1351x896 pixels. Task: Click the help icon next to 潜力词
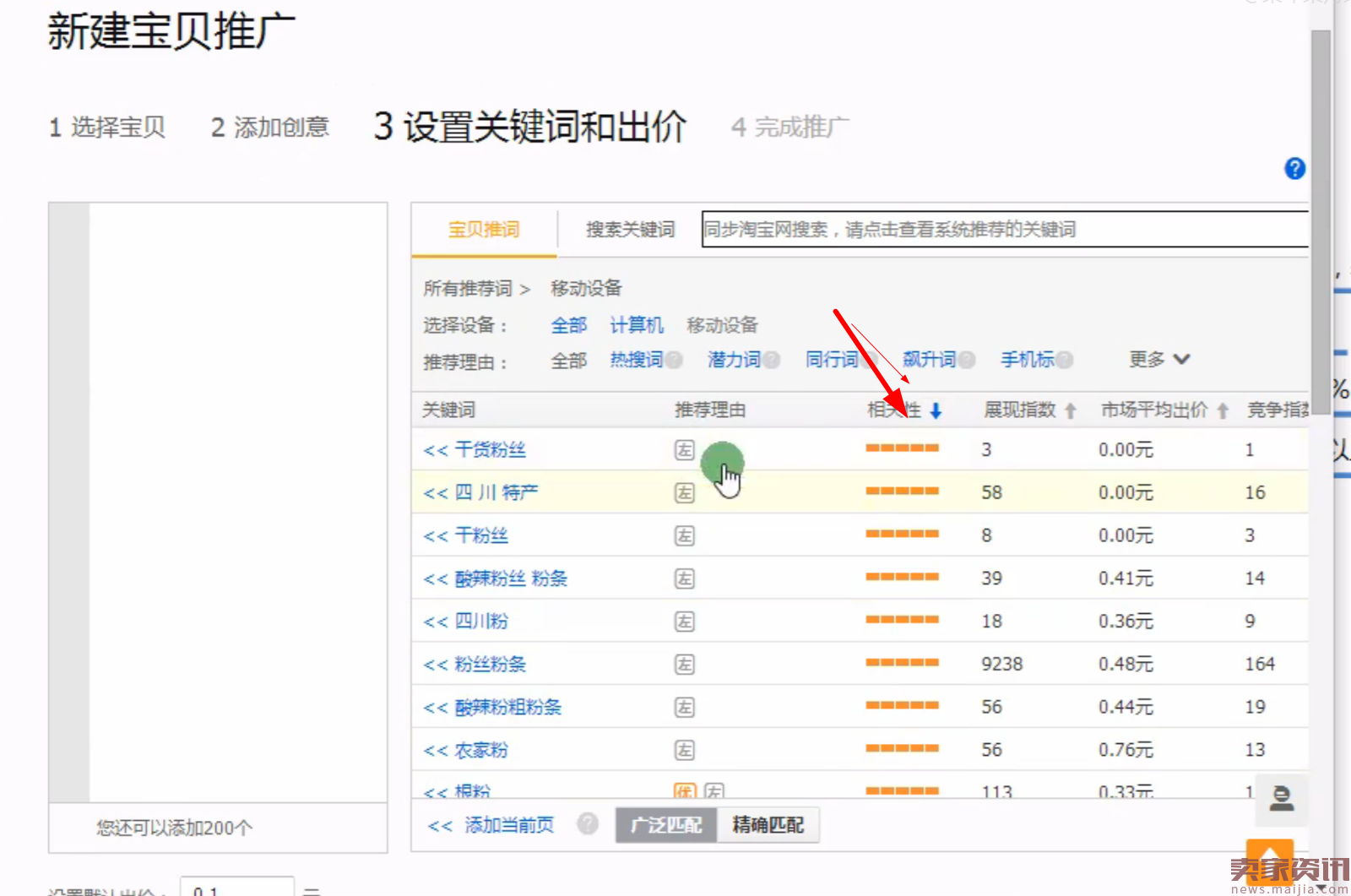(771, 361)
